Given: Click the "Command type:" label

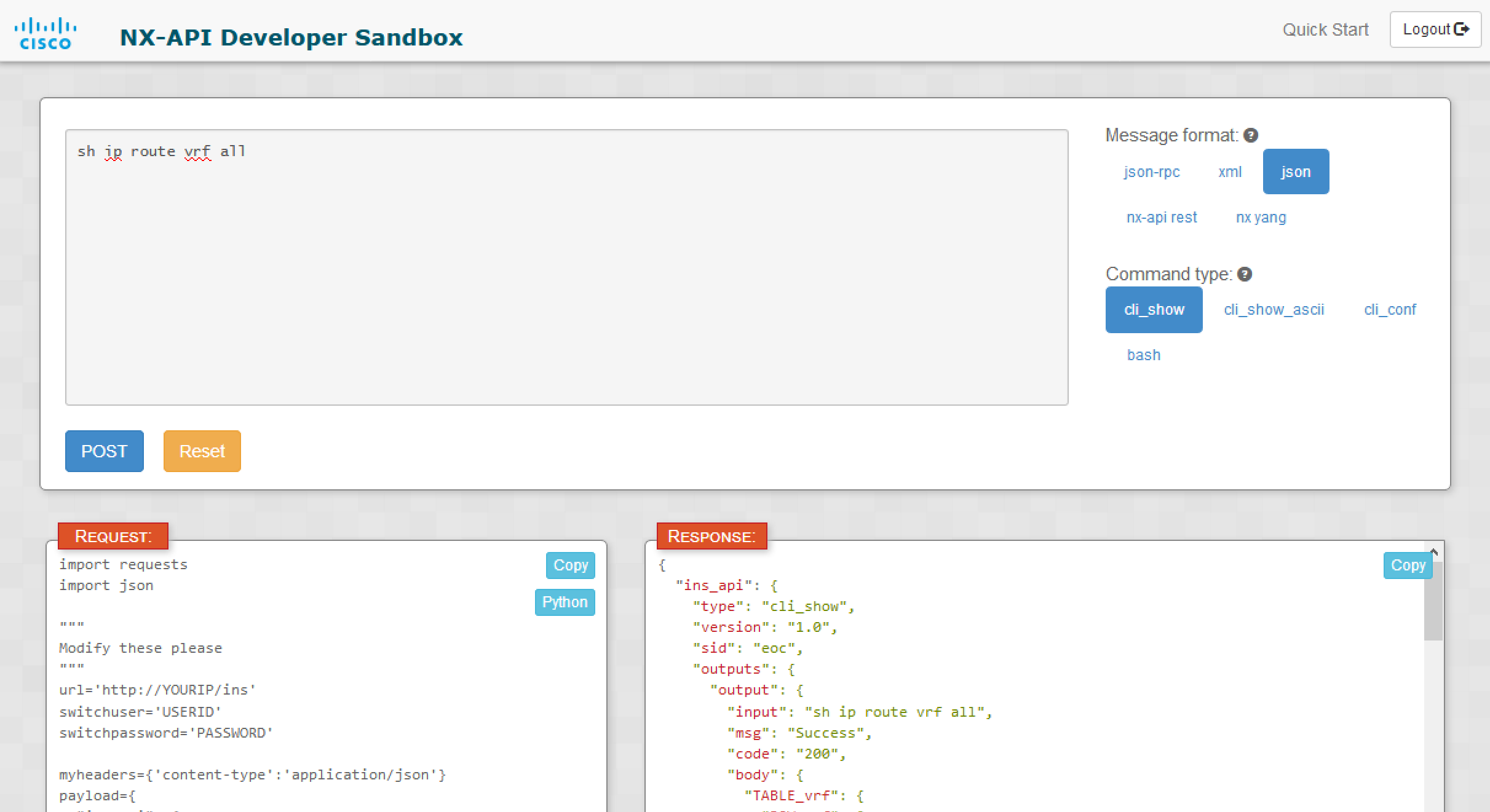Looking at the screenshot, I should point(1169,274).
